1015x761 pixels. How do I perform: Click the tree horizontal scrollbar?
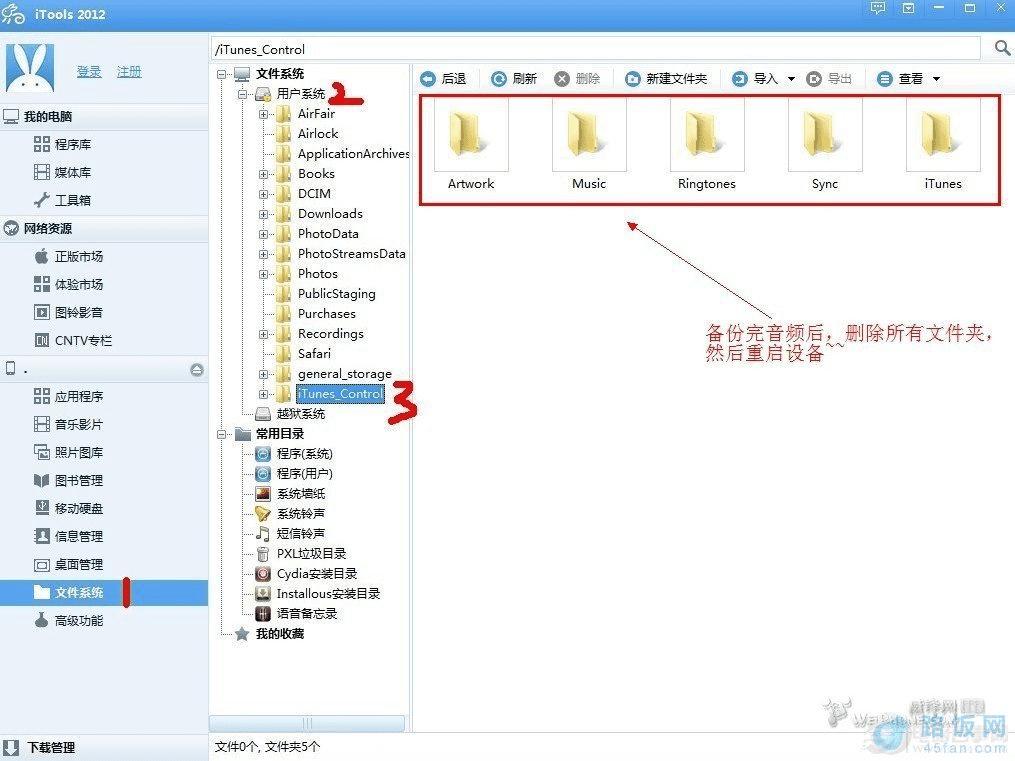click(x=307, y=723)
